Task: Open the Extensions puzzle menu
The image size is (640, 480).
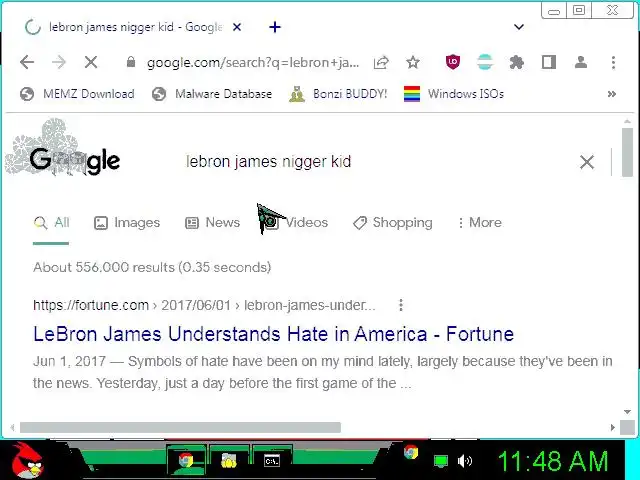Action: tap(517, 62)
